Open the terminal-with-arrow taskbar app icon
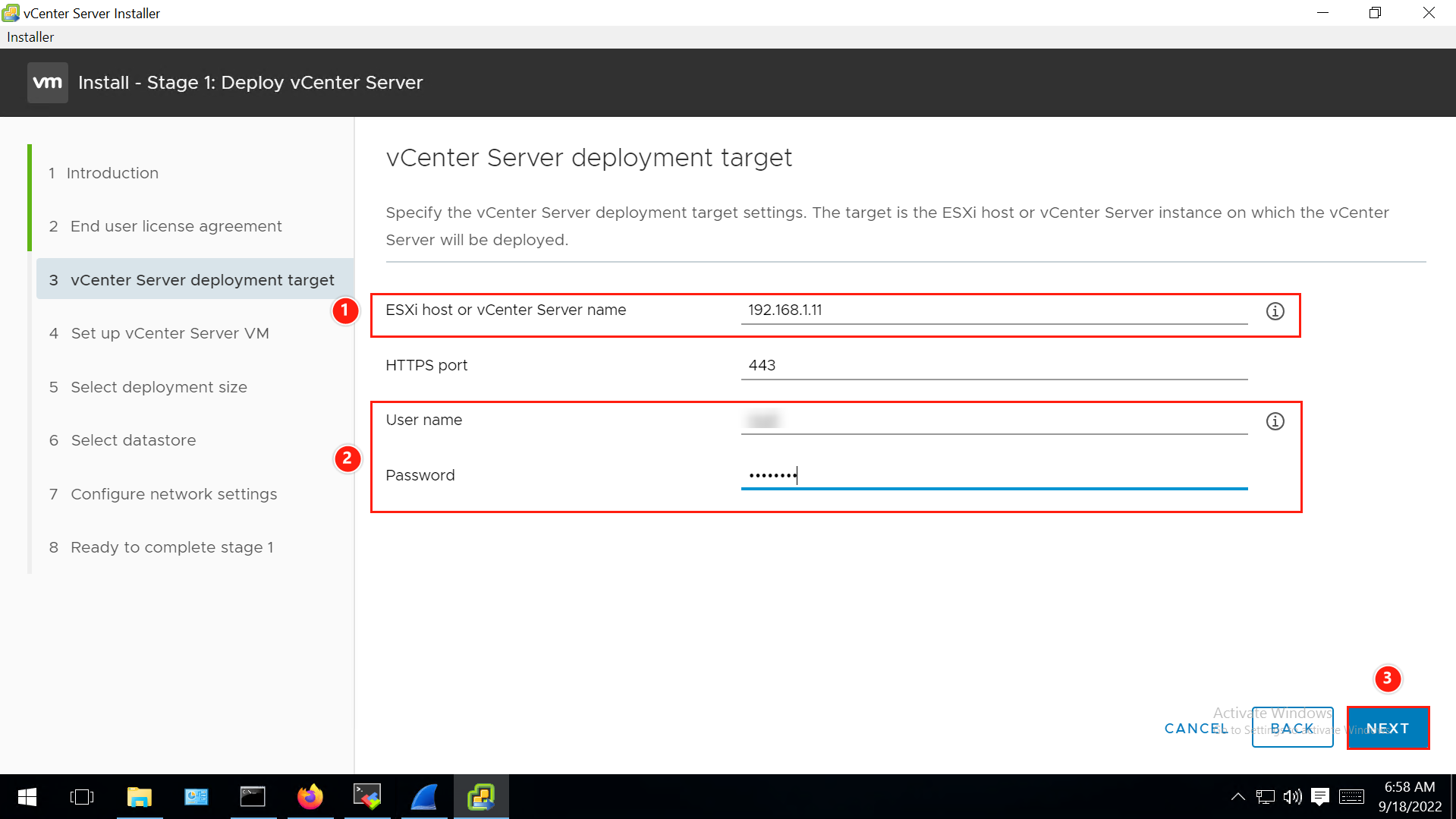This screenshot has height=819, width=1456. click(367, 797)
